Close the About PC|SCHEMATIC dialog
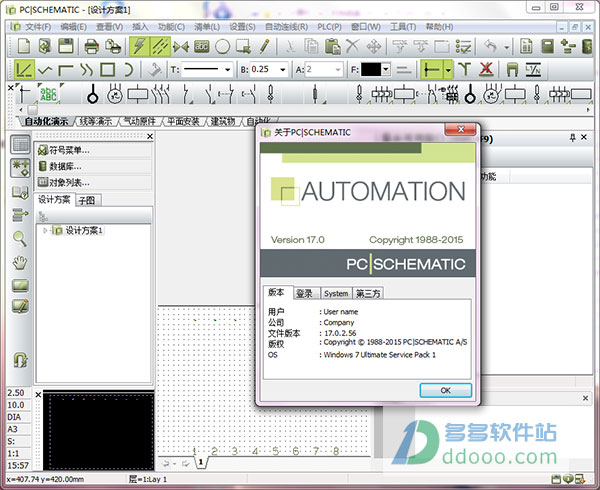Image resolution: width=600 pixels, height=490 pixels. 461,130
